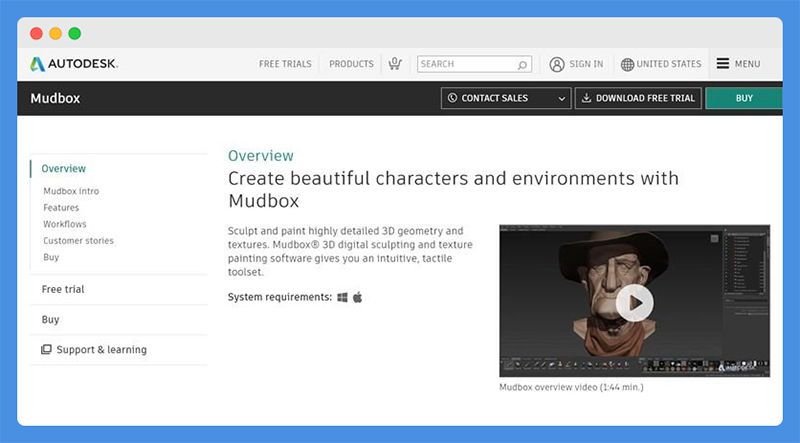Image resolution: width=800 pixels, height=443 pixels.
Task: Go to Customer stories sidebar link
Action: [x=78, y=240]
